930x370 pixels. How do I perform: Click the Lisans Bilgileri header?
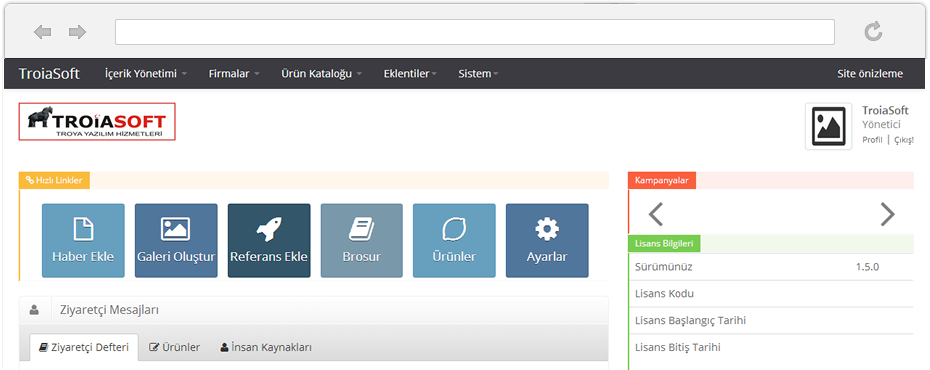pyautogui.click(x=664, y=244)
